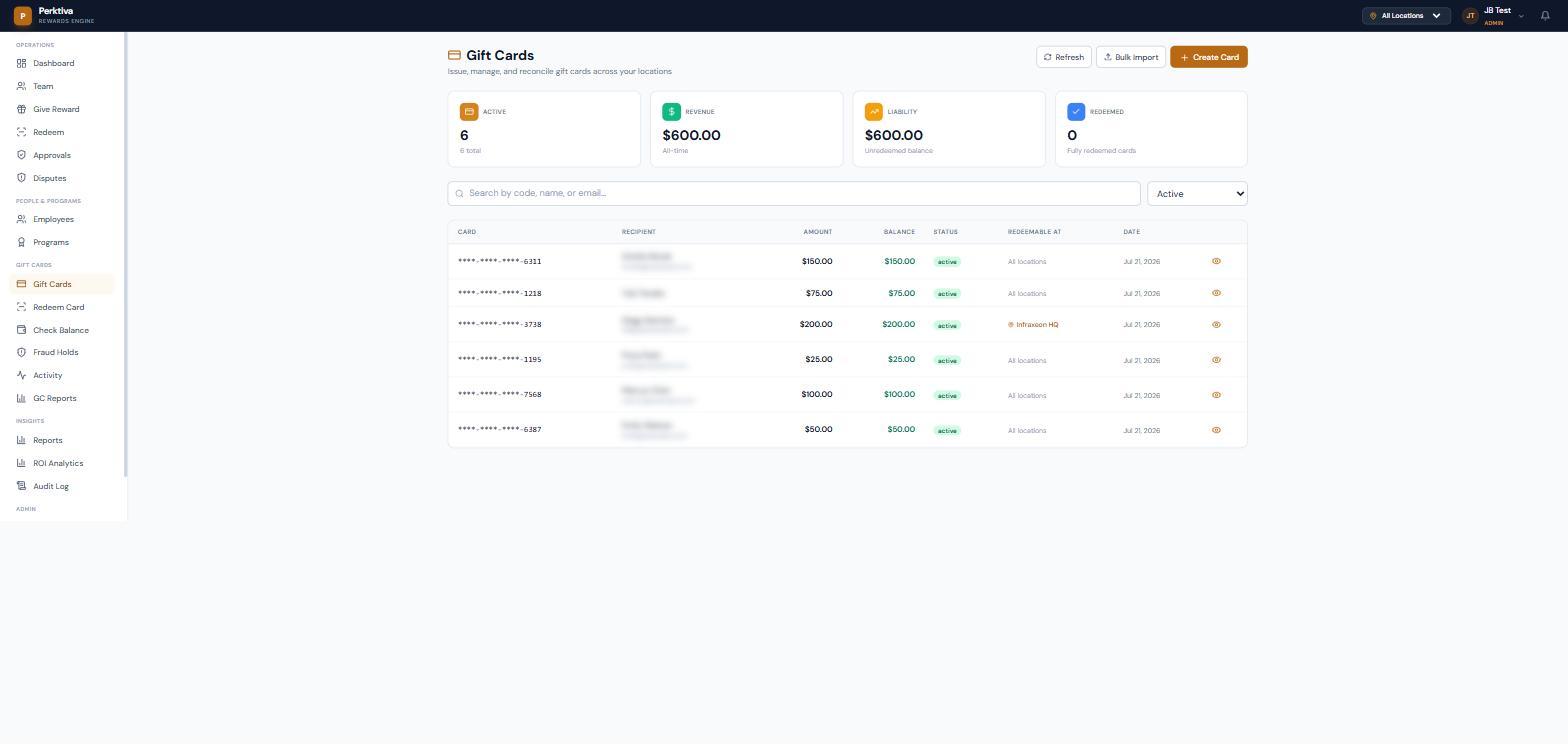Open the Disputes section
Viewport: 1568px width, 744px height.
click(x=62, y=179)
